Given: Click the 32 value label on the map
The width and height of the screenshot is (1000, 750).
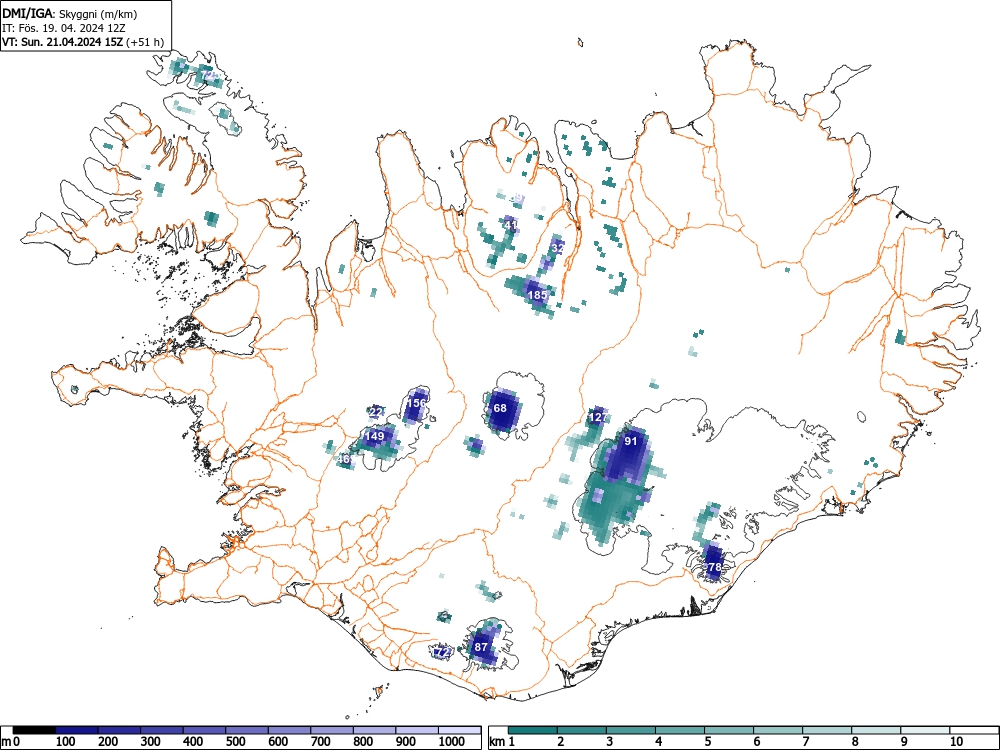Looking at the screenshot, I should coord(558,247).
